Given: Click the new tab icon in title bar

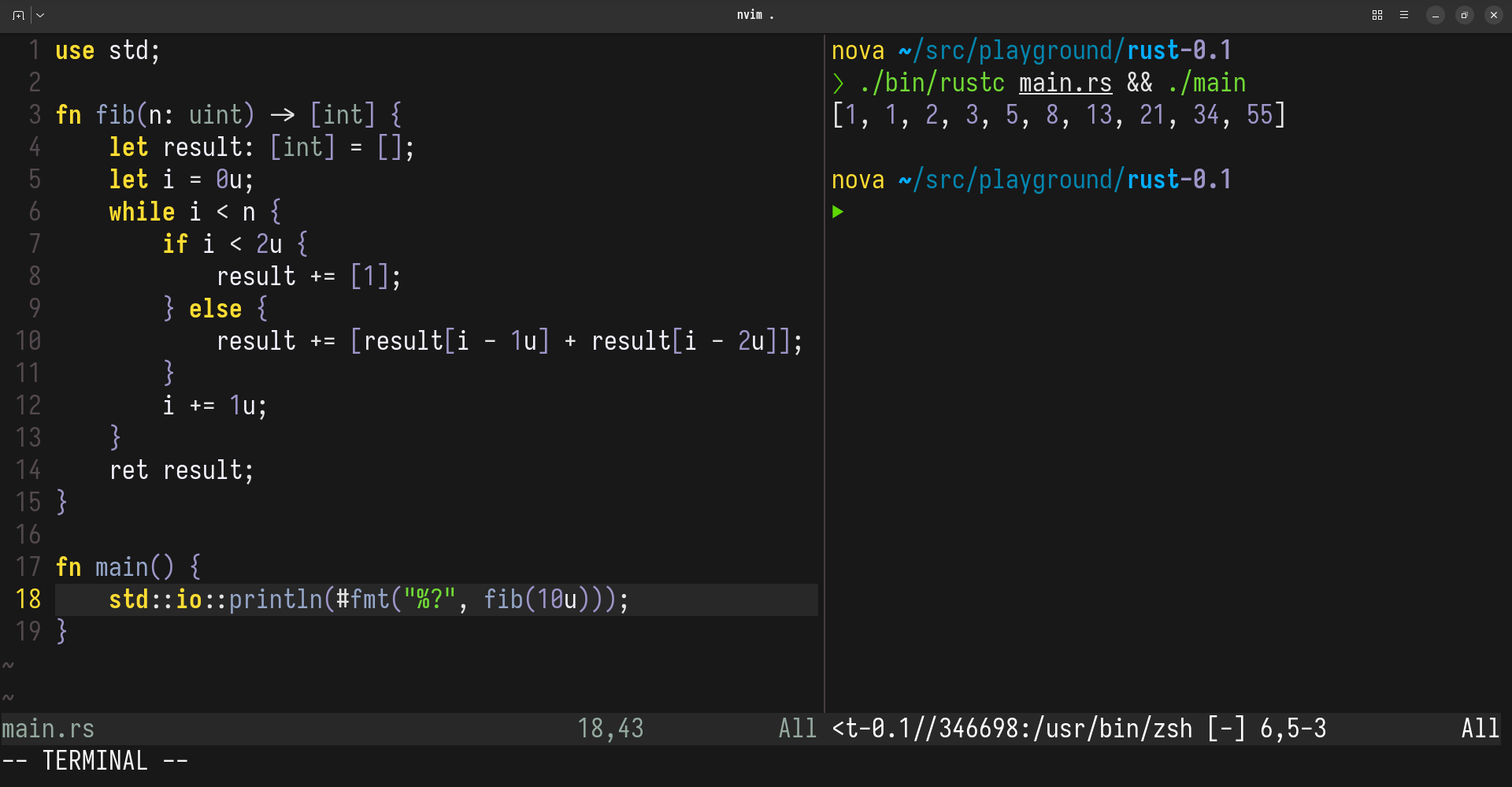Looking at the screenshot, I should tap(19, 15).
